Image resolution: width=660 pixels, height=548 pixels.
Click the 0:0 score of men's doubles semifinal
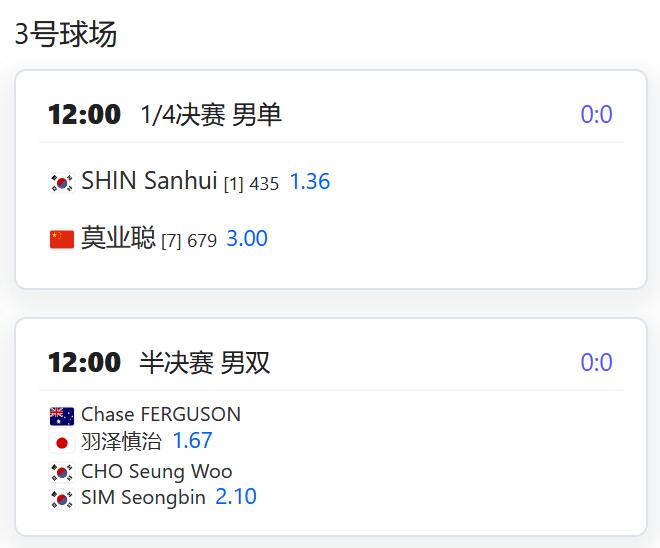click(x=596, y=362)
